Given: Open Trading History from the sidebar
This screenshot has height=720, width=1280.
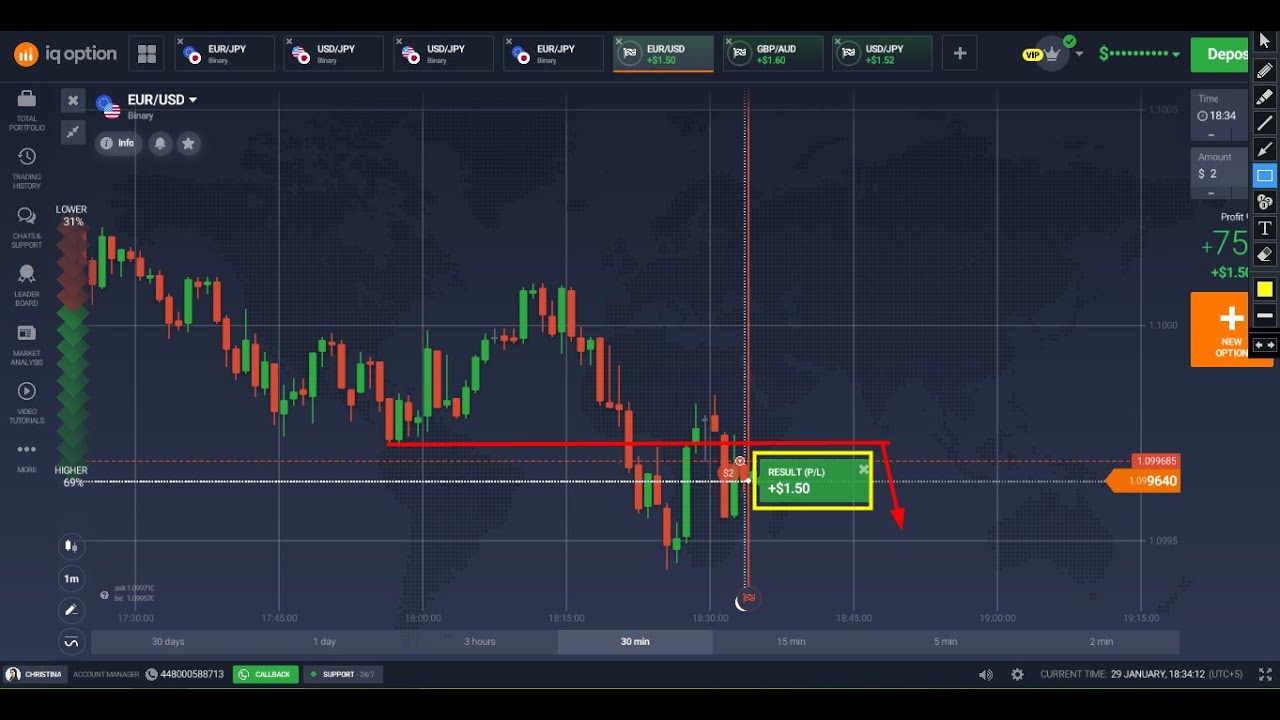Looking at the screenshot, I should (x=27, y=168).
